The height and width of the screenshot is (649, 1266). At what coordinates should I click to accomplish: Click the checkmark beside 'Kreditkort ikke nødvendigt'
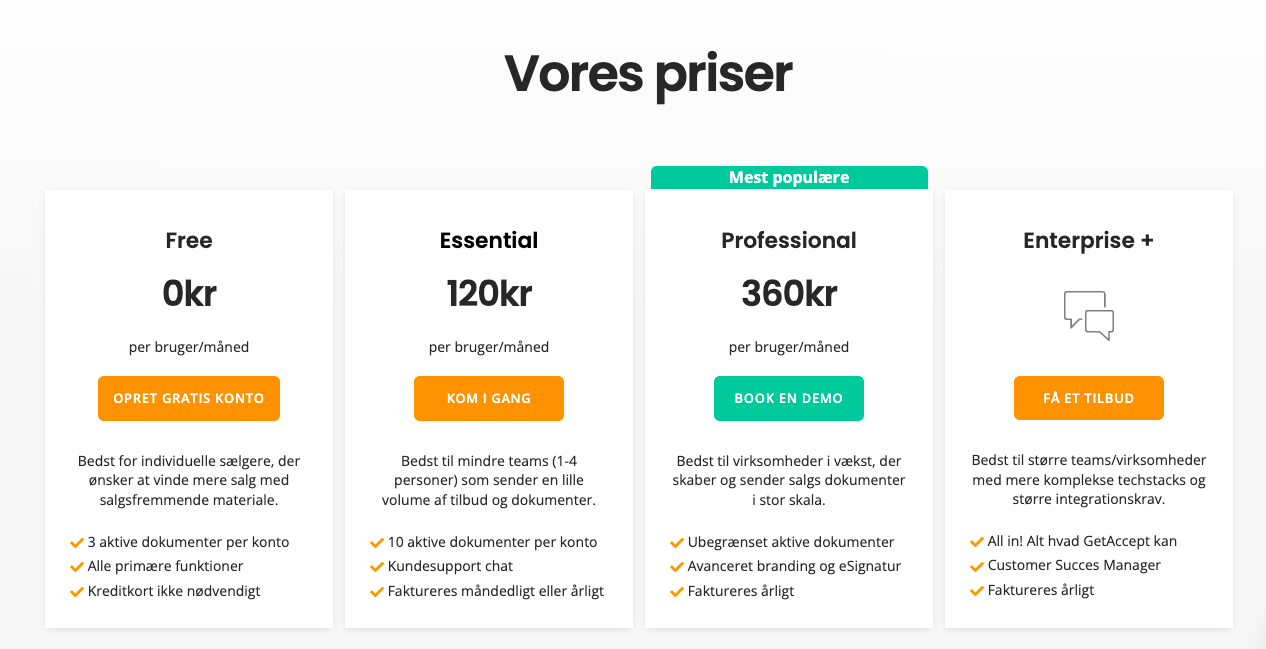pyautogui.click(x=77, y=591)
